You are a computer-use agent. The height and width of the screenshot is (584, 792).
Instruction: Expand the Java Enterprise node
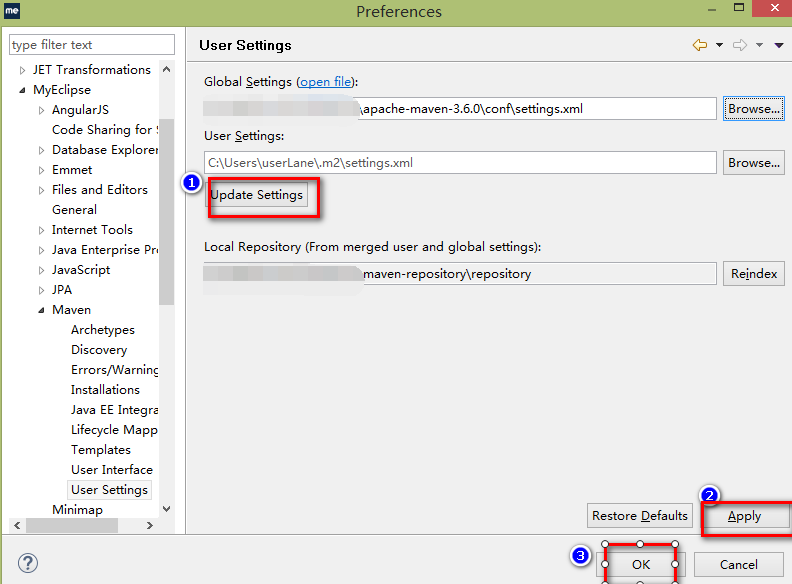pos(41,250)
